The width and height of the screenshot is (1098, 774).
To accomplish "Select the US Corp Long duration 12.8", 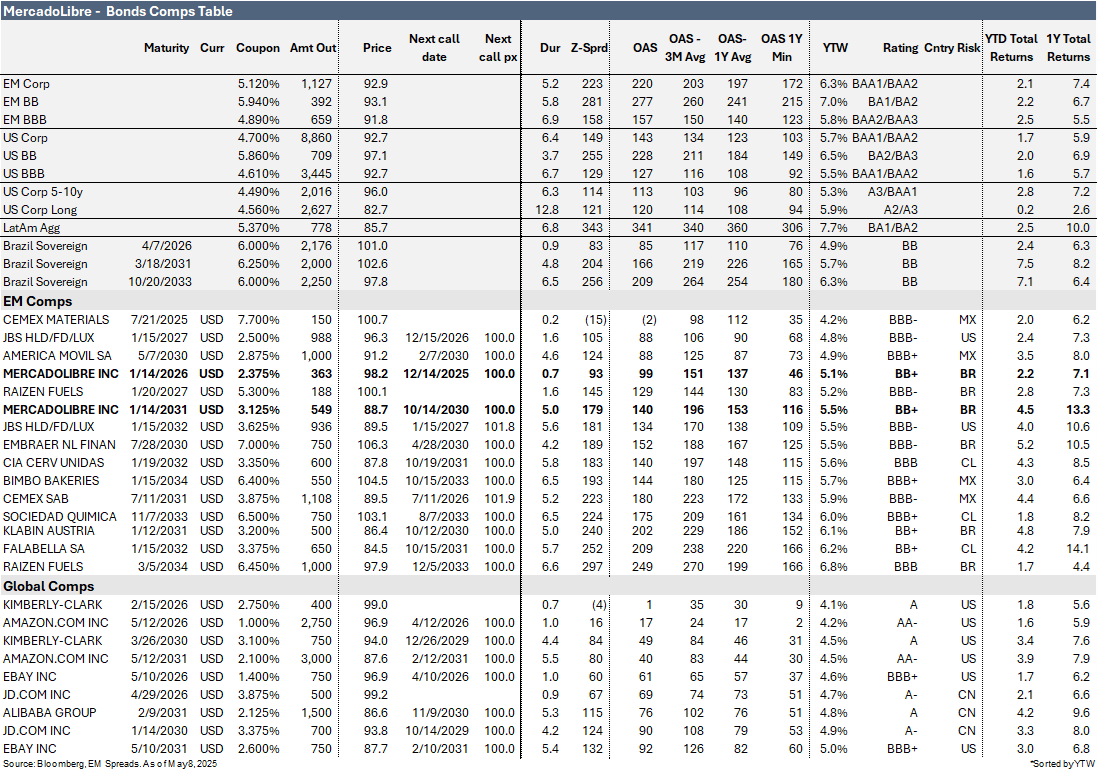I will pos(547,209).
